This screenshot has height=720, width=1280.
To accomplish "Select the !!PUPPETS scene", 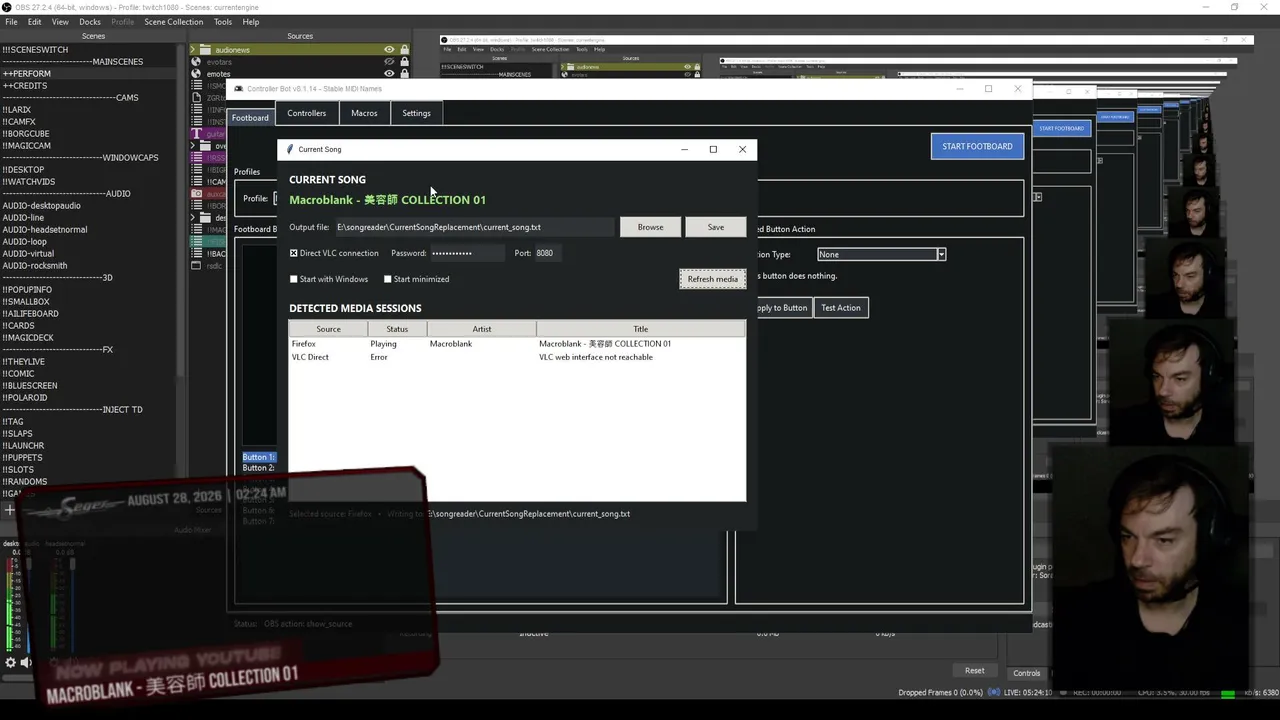I will 90,458.
